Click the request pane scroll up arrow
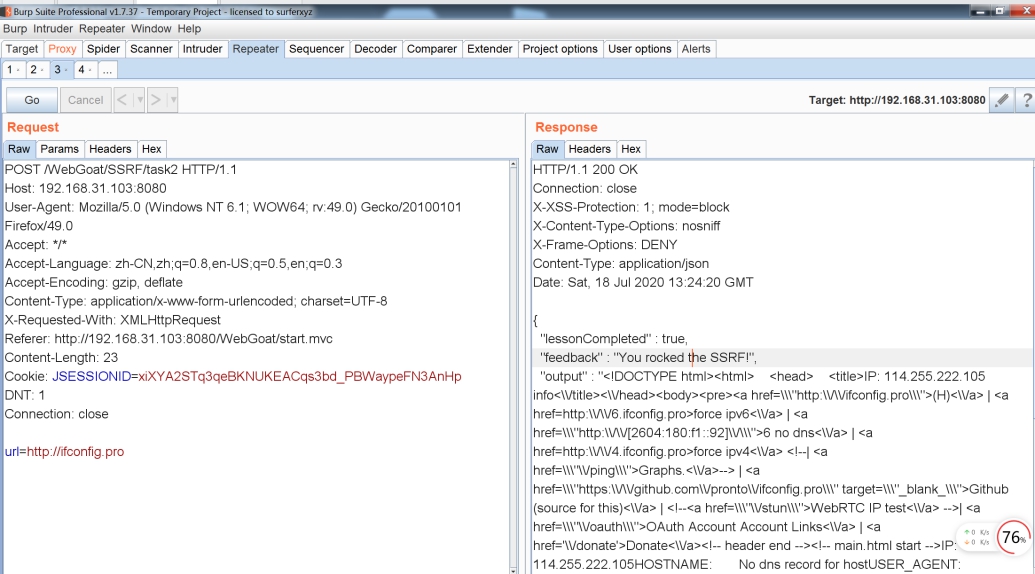 tap(514, 164)
